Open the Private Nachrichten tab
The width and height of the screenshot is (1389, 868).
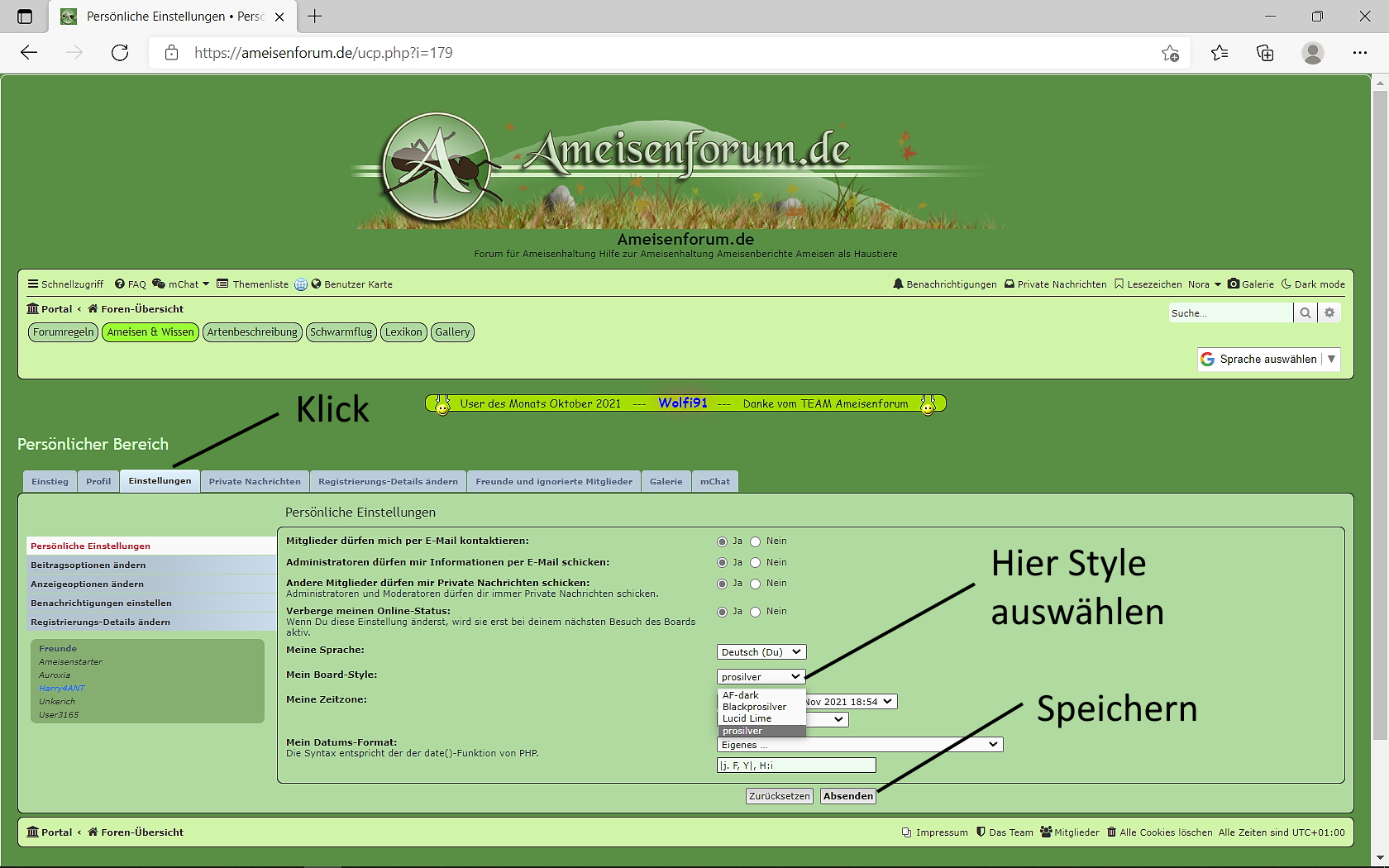255,481
